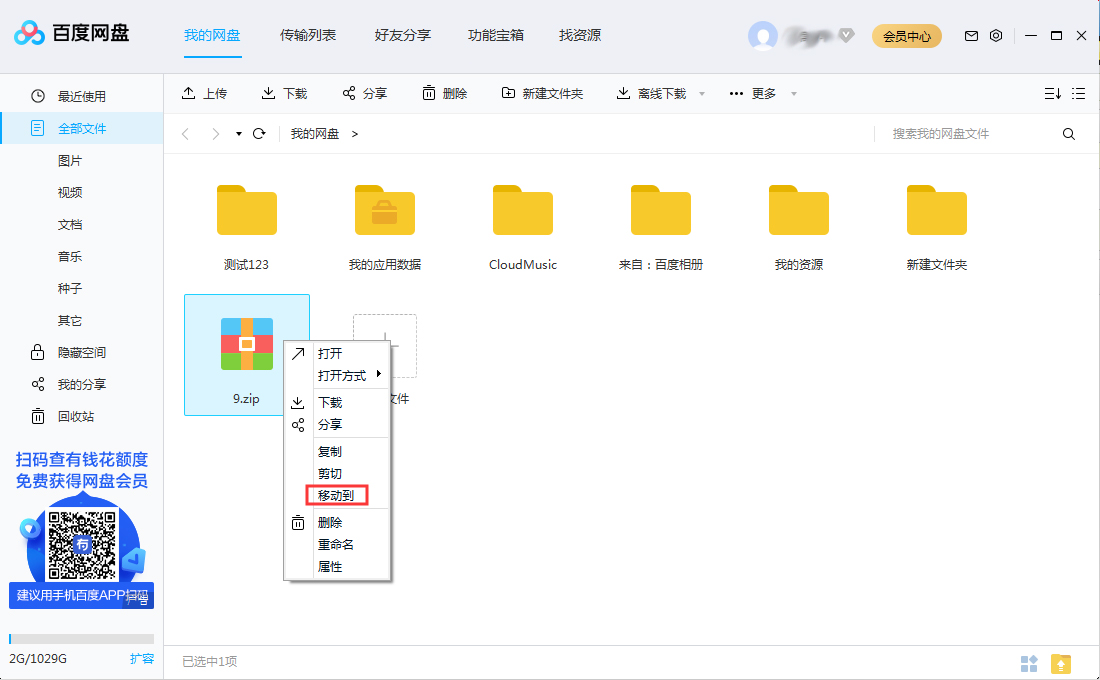Expand the 离线下载 dropdown arrow
The width and height of the screenshot is (1100, 680).
(702, 93)
